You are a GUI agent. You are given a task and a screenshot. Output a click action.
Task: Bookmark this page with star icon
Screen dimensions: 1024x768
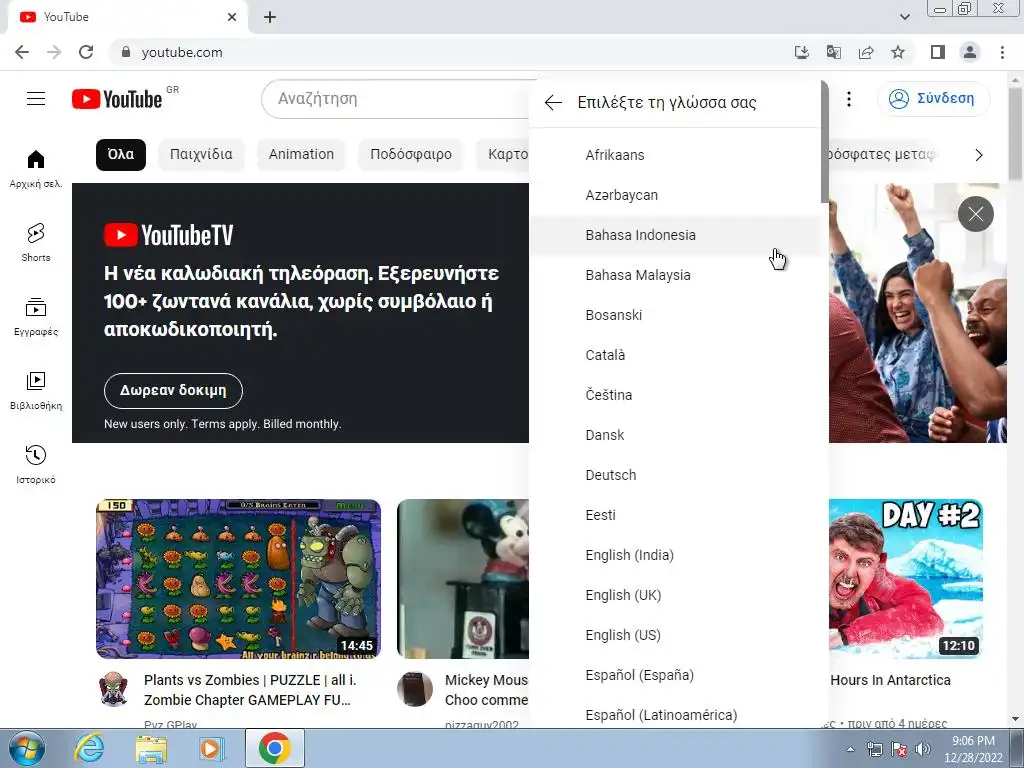click(x=898, y=52)
